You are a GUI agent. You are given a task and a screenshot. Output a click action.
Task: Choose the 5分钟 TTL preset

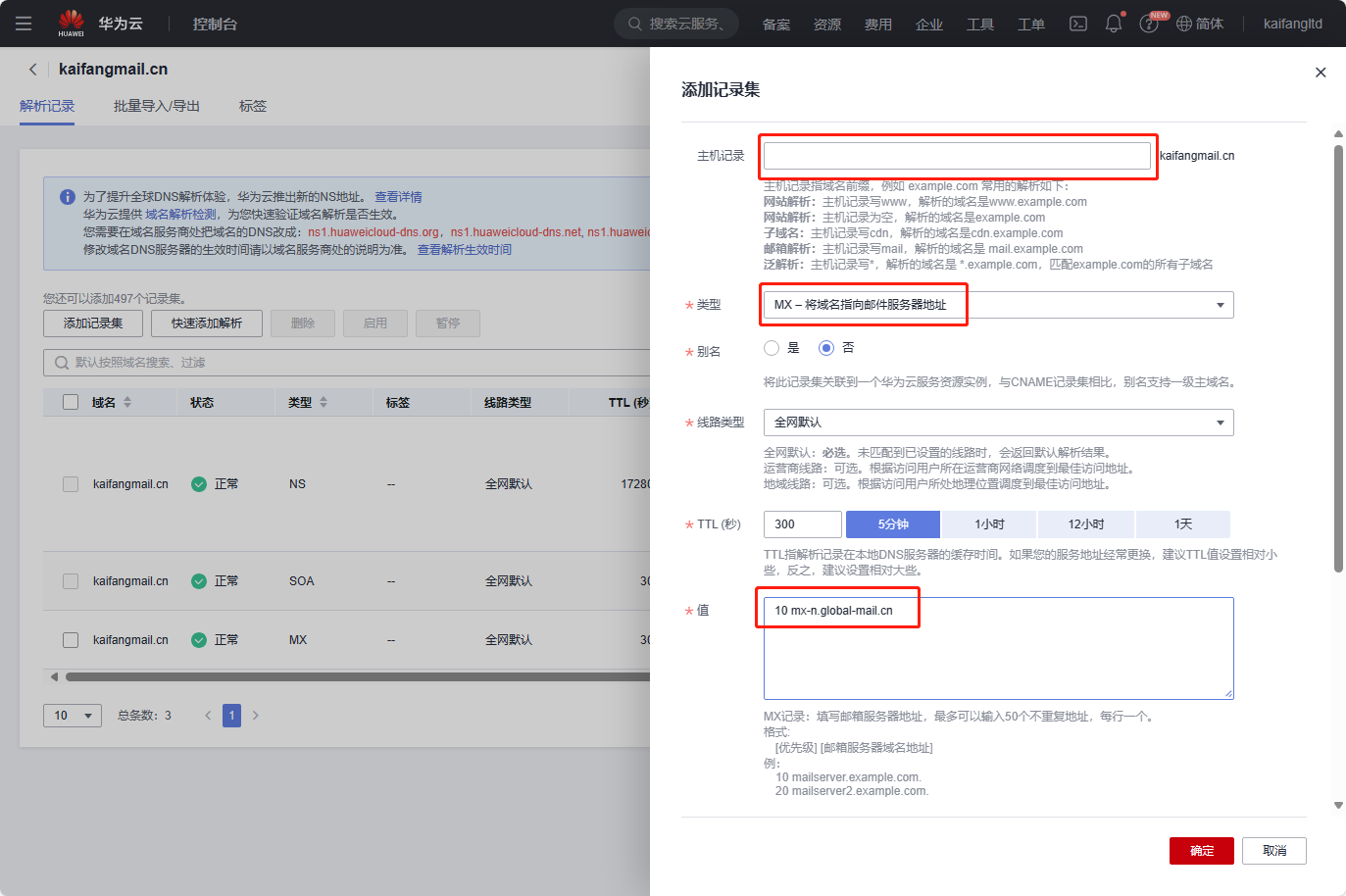tap(893, 524)
